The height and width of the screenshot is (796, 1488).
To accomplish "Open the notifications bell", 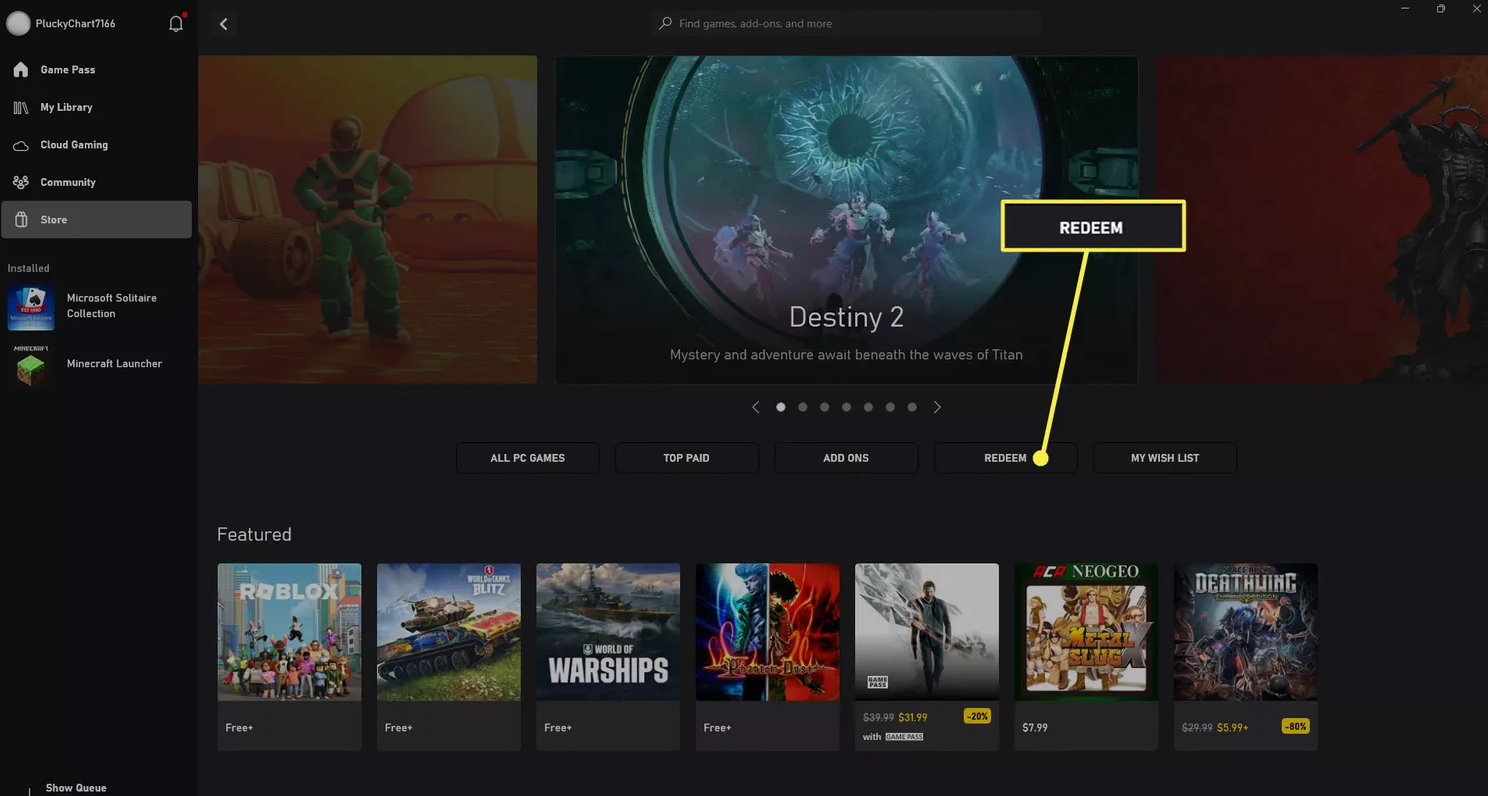I will click(176, 23).
